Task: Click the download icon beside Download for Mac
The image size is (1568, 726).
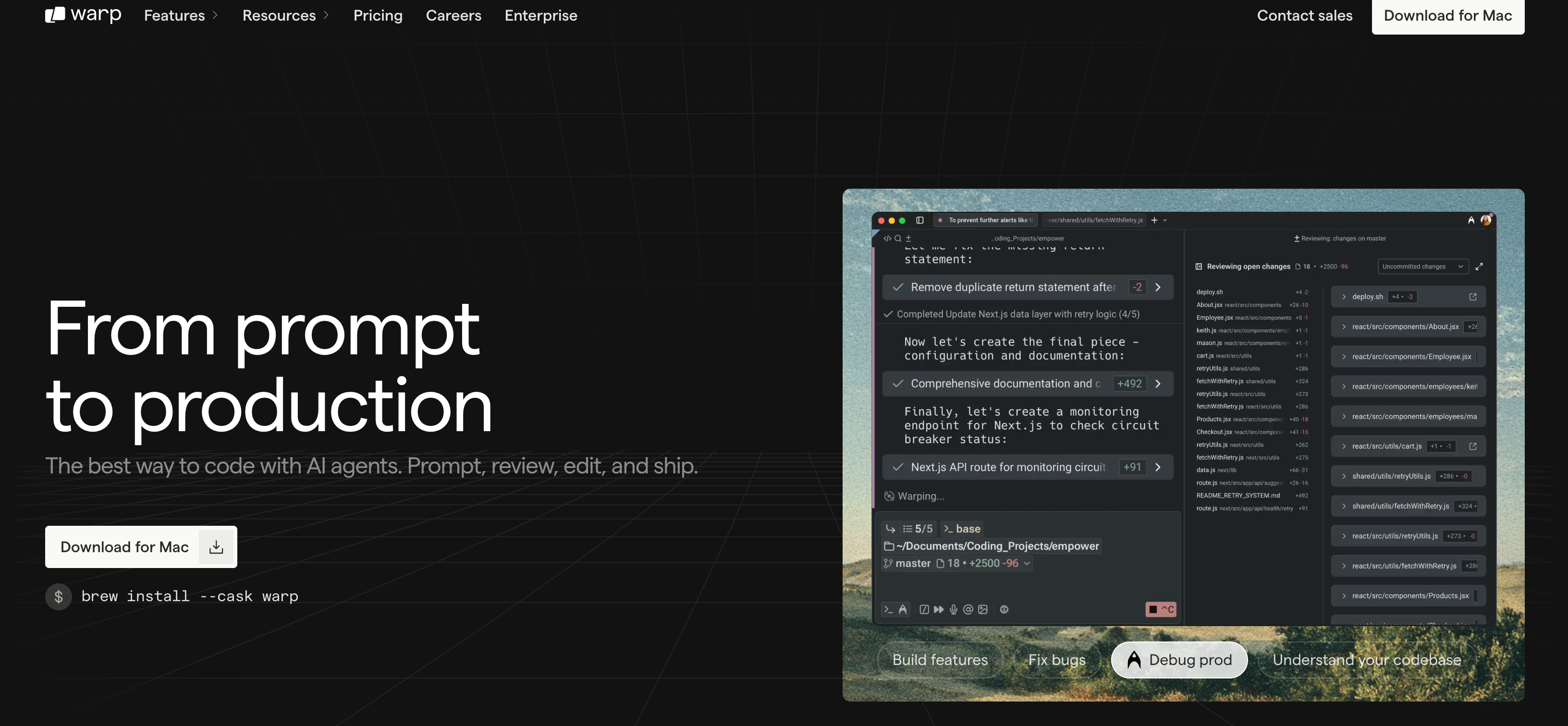Action: [x=216, y=547]
